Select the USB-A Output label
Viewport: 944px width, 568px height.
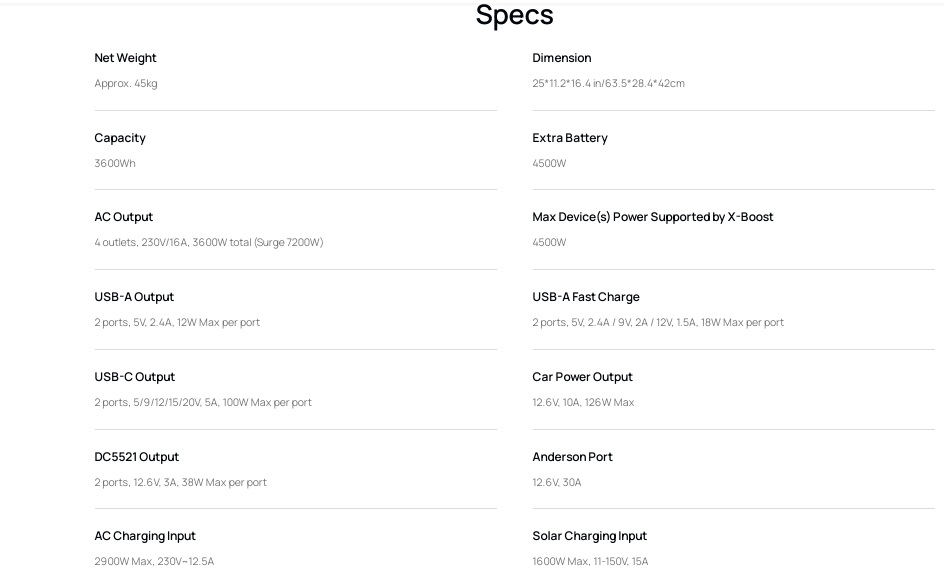[x=134, y=297]
